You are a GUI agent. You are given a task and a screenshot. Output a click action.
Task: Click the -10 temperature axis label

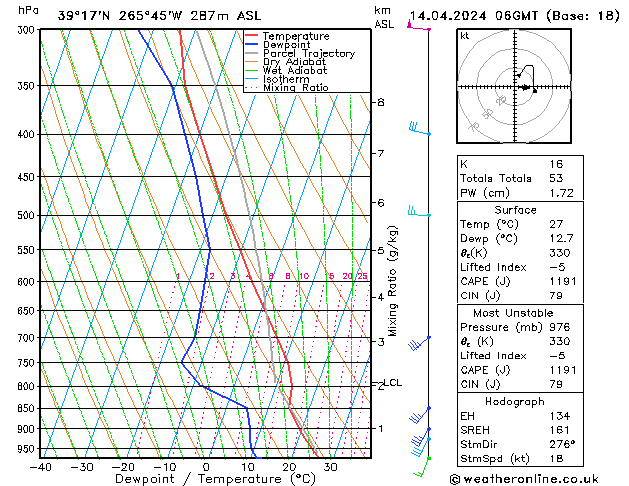(165, 467)
